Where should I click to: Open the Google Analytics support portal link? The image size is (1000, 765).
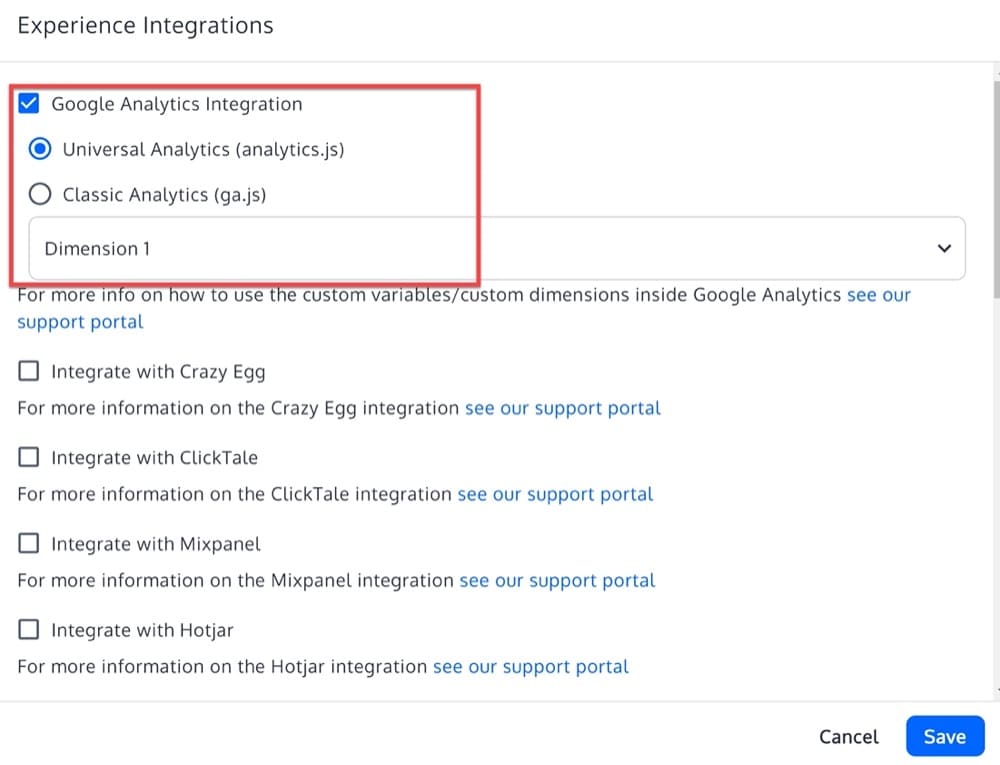tap(878, 294)
